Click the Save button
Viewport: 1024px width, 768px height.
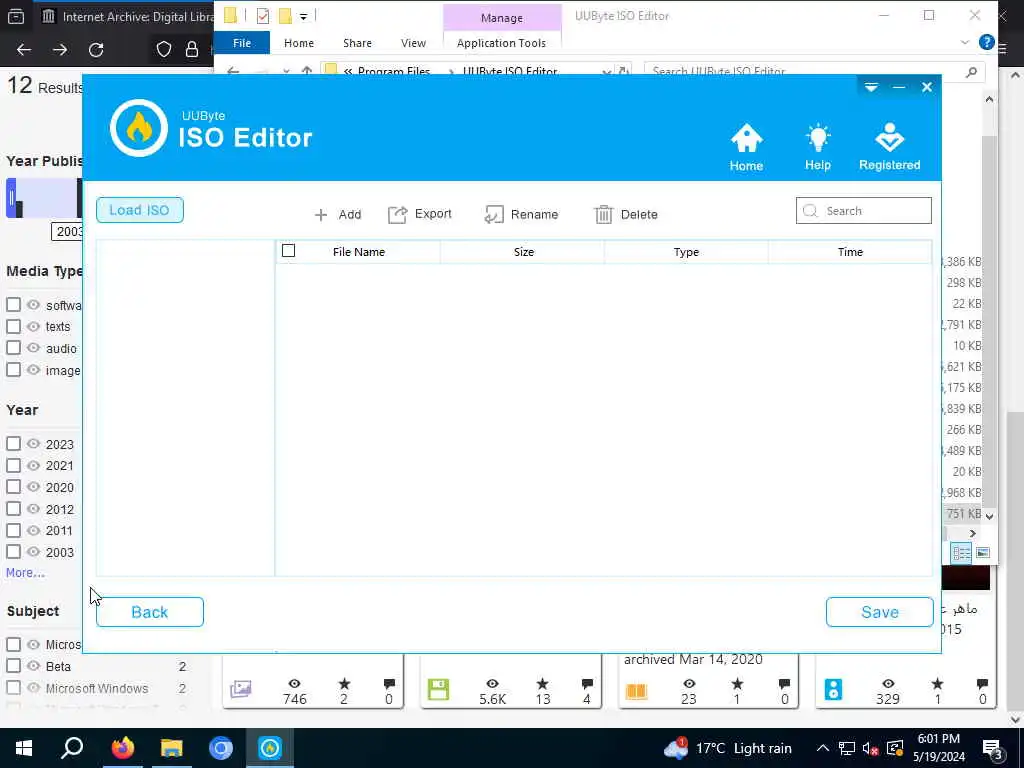(880, 612)
